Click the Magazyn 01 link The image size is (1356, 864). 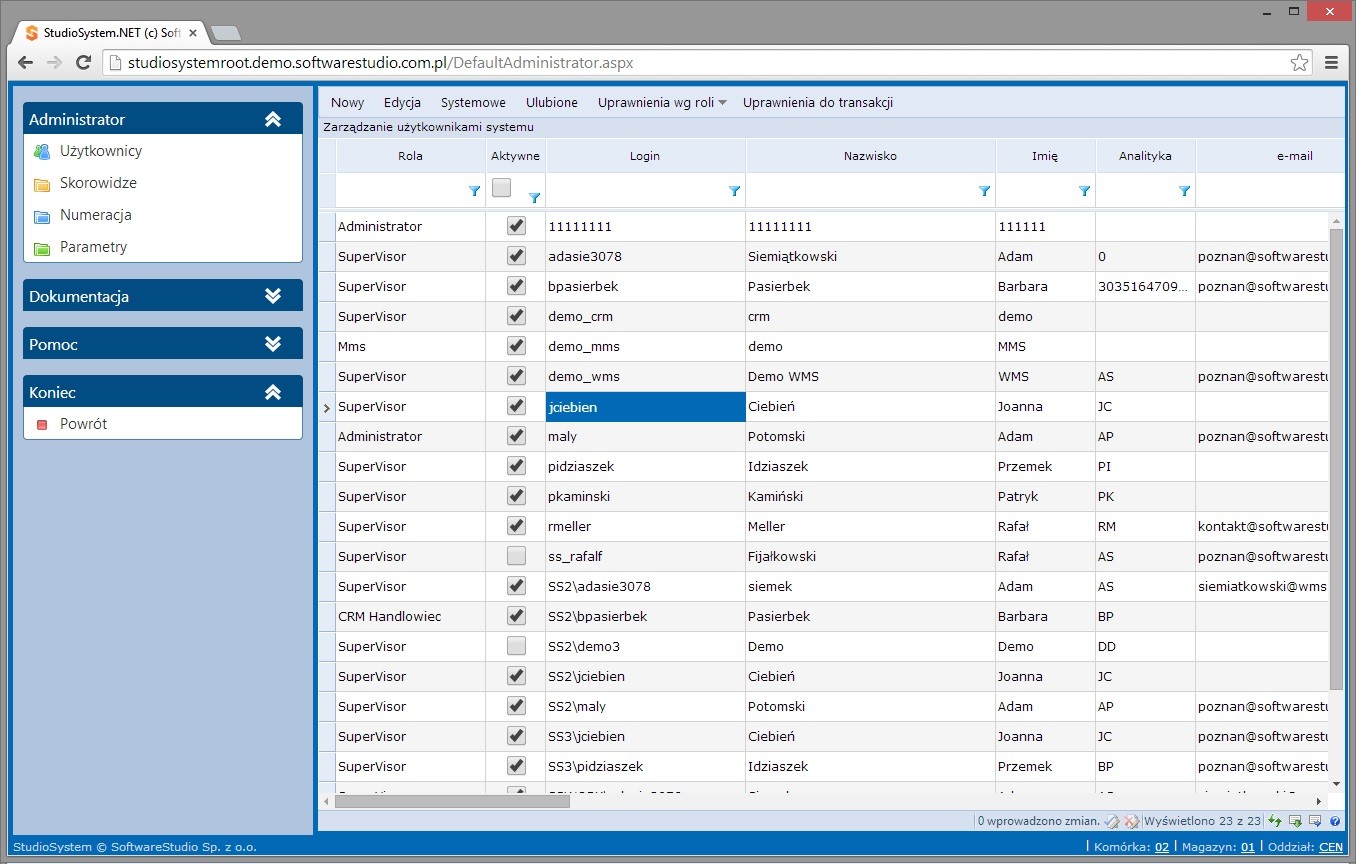pos(1248,847)
